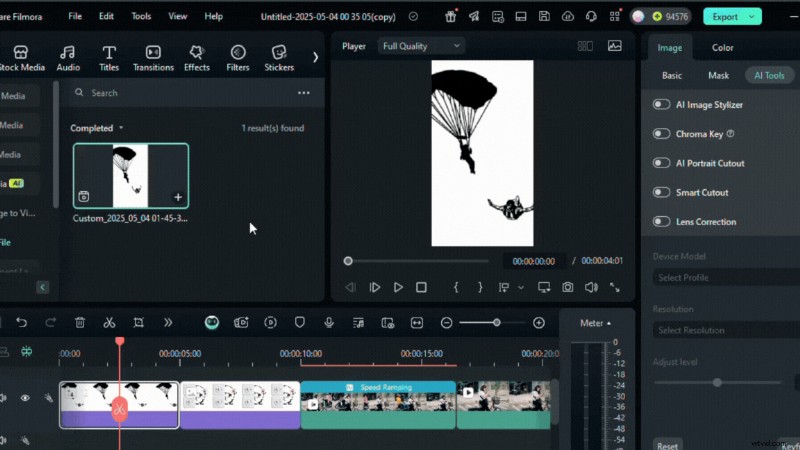Image resolution: width=800 pixels, height=450 pixels.
Task: Open the Completed filter dropdown
Action: point(96,128)
